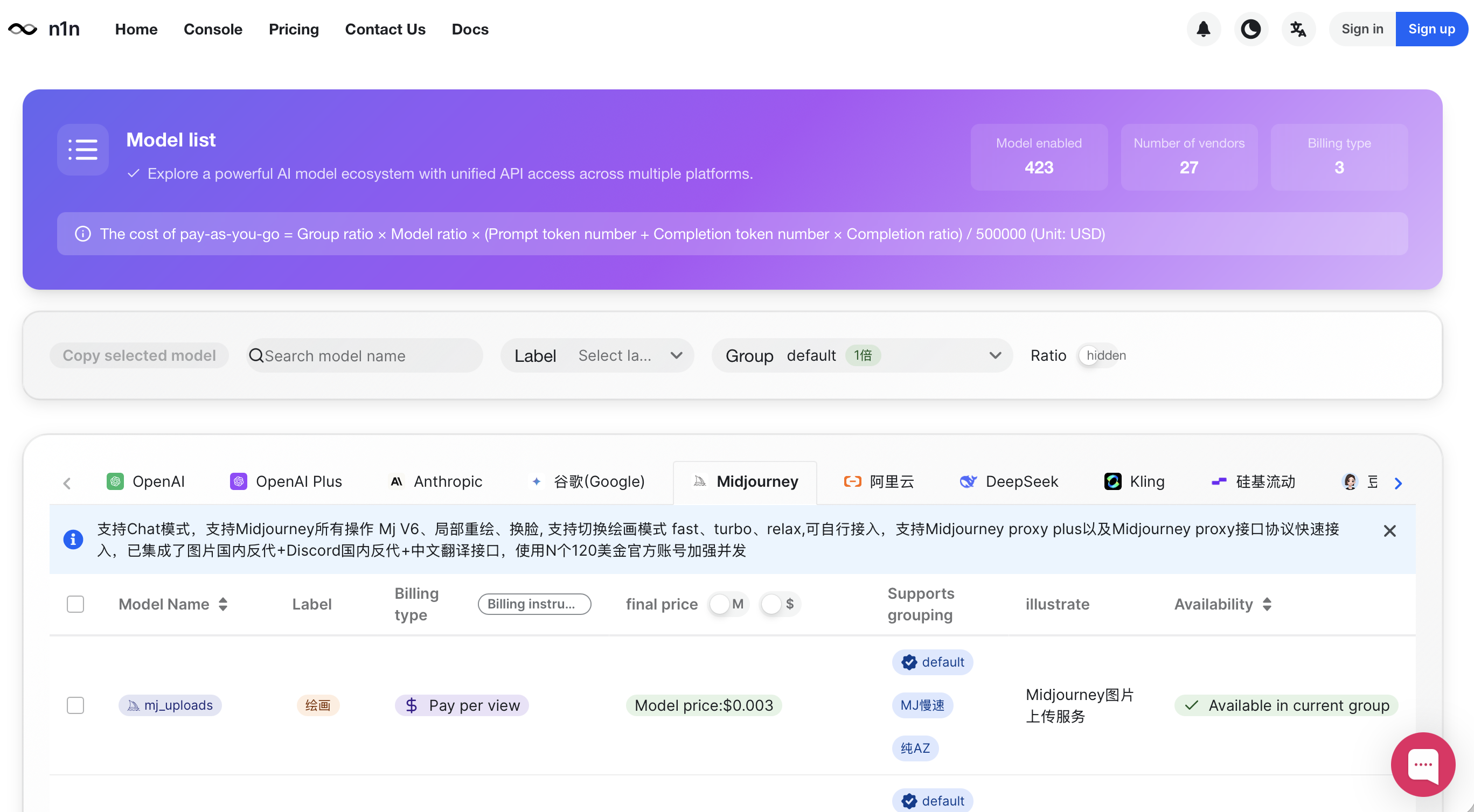Click the n1n infinity logo
The width and height of the screenshot is (1474, 812).
tap(23, 29)
